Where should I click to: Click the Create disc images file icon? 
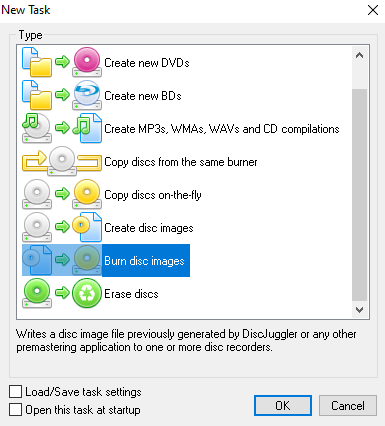pyautogui.click(x=87, y=227)
